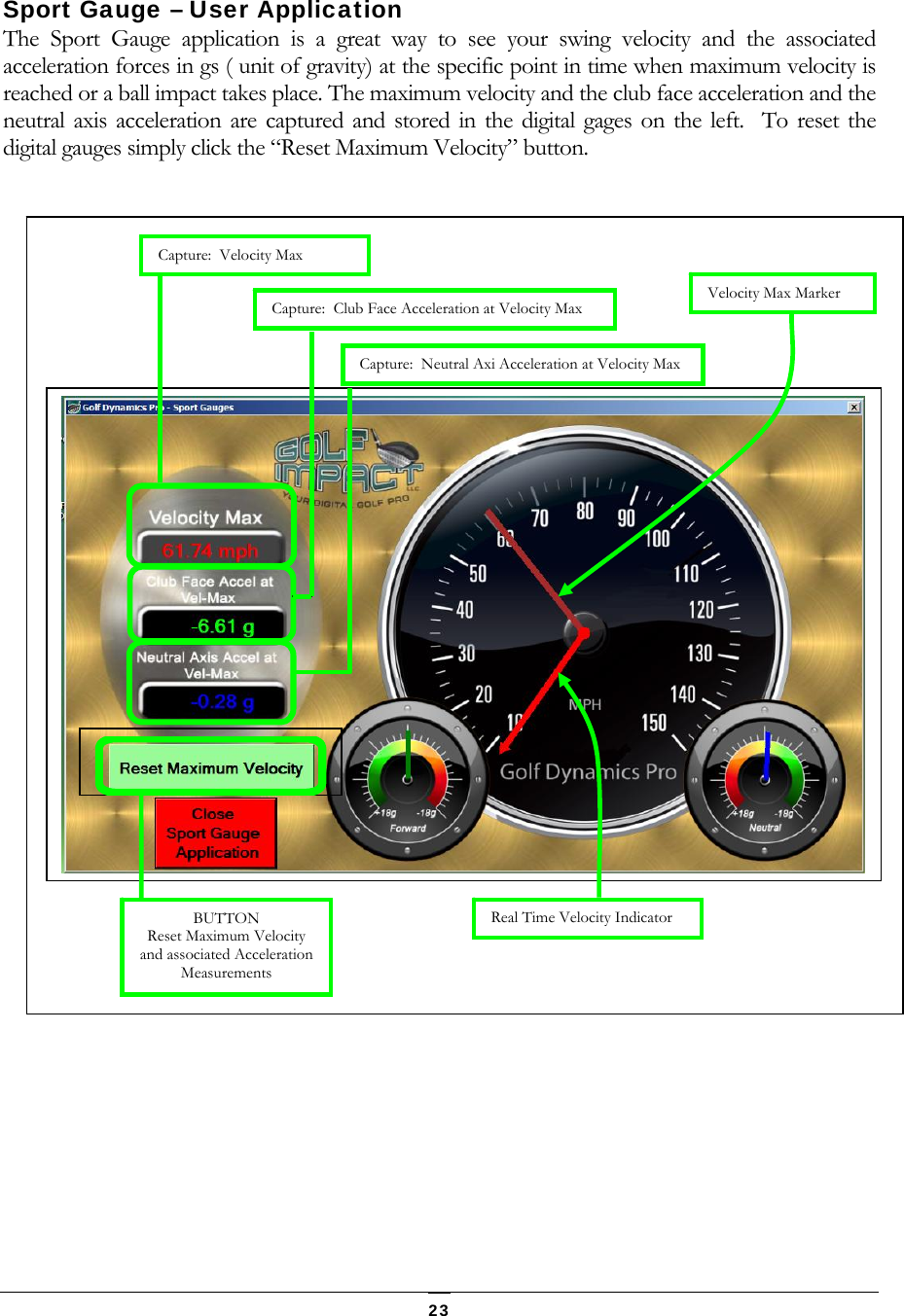Click the Neutral Axis Accel at Vel-Max display

[210, 679]
